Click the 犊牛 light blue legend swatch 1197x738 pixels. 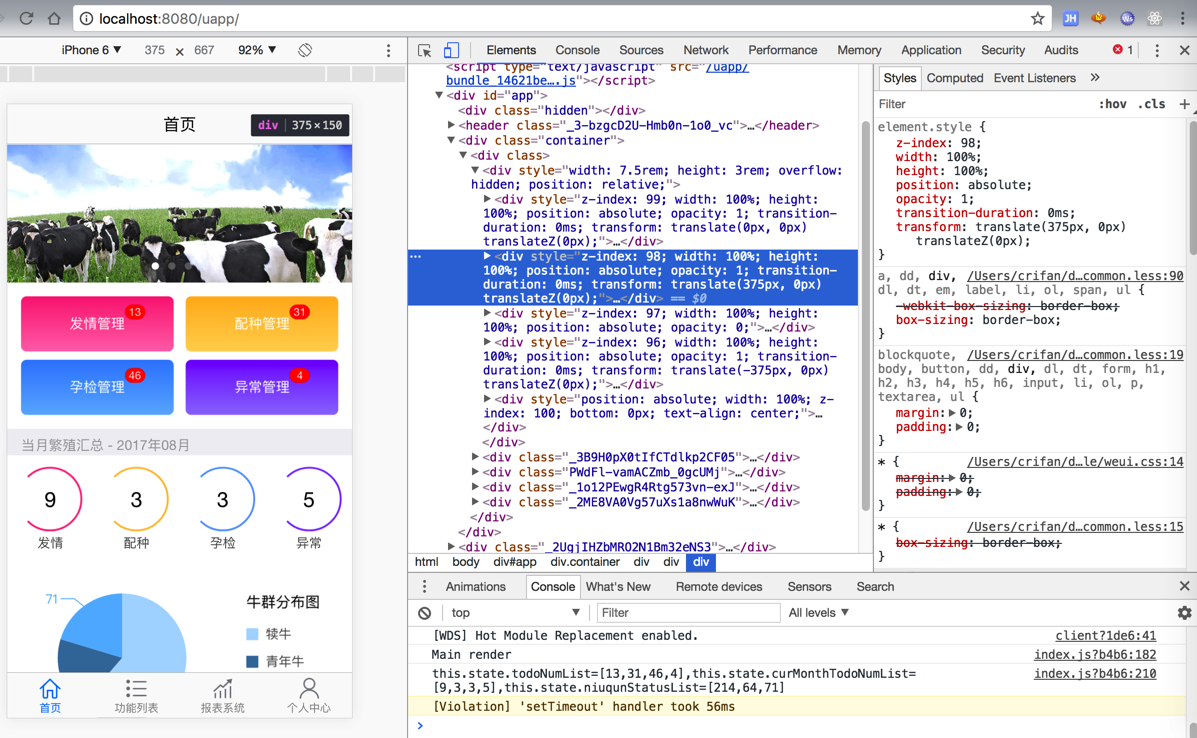252,634
